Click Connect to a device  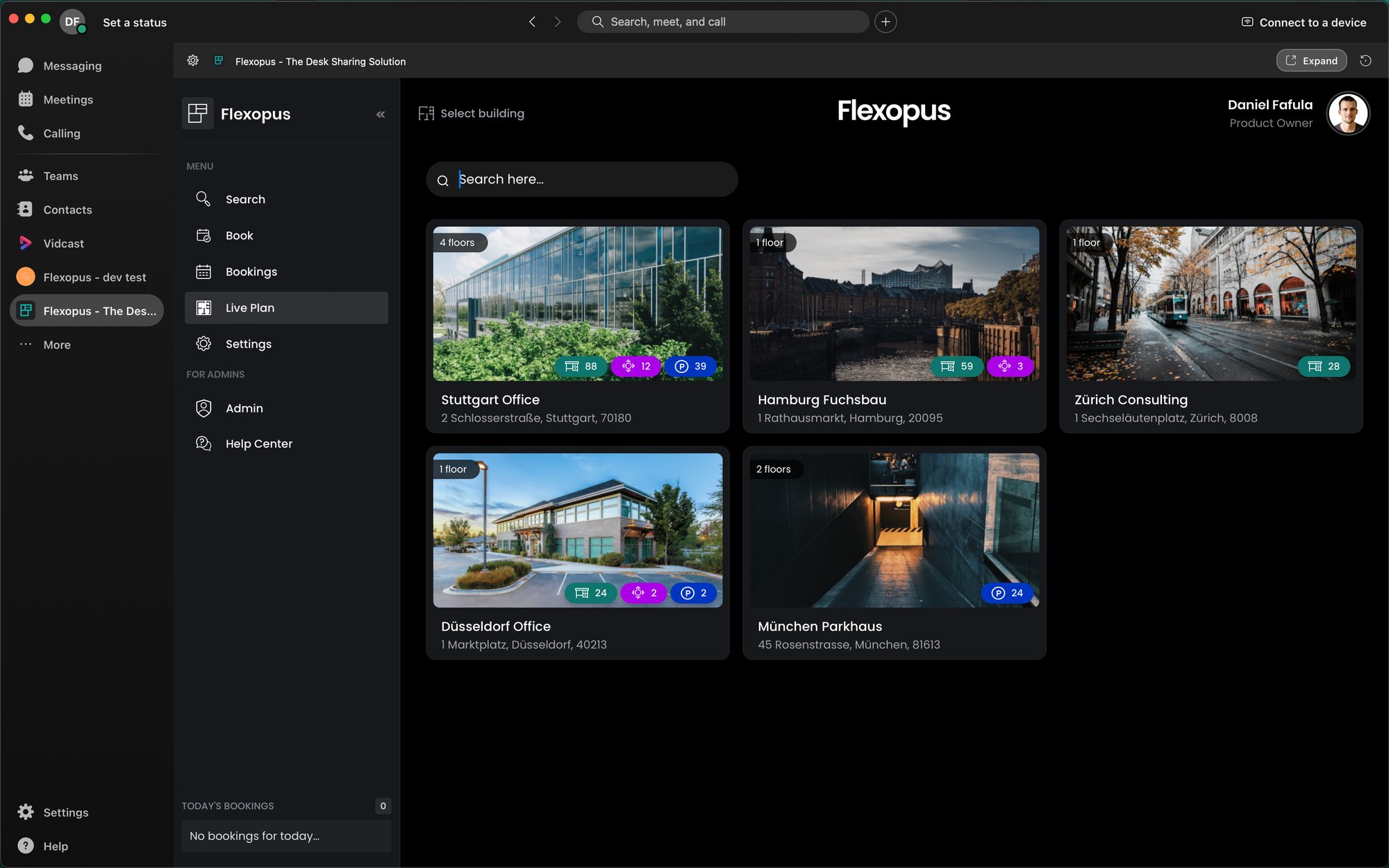pos(1304,22)
